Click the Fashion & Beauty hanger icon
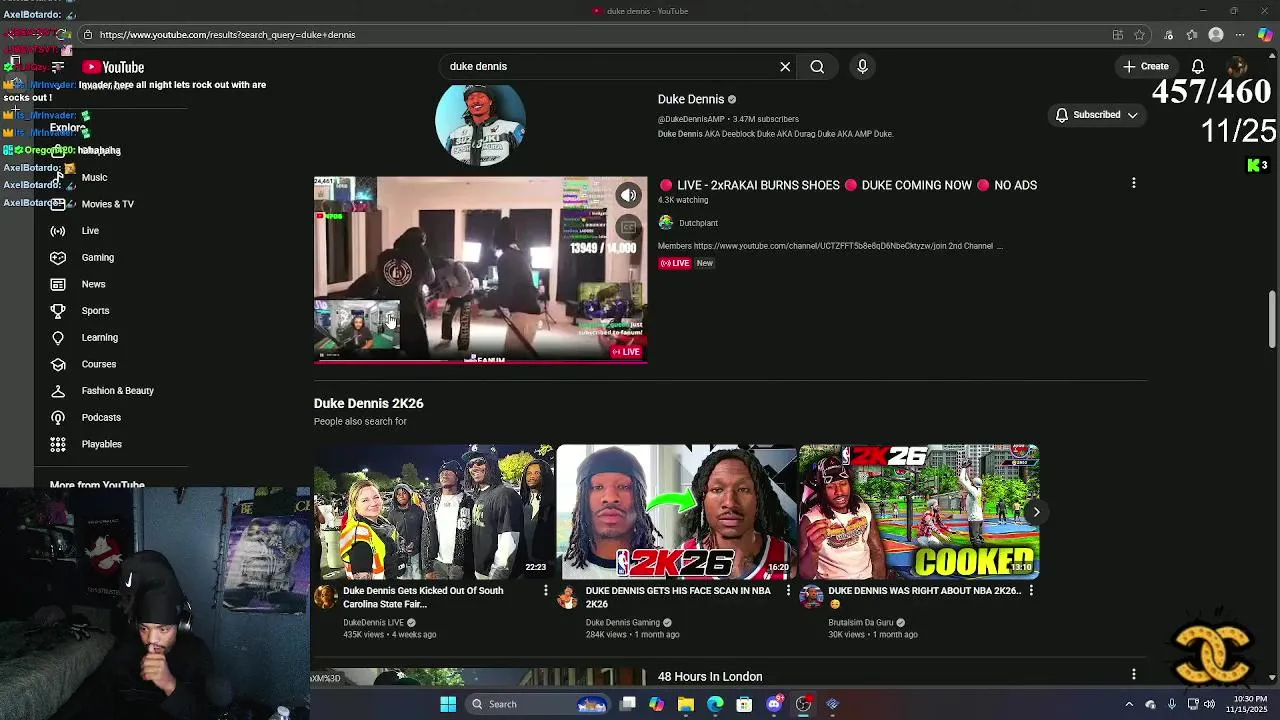The image size is (1280, 720). [58, 391]
